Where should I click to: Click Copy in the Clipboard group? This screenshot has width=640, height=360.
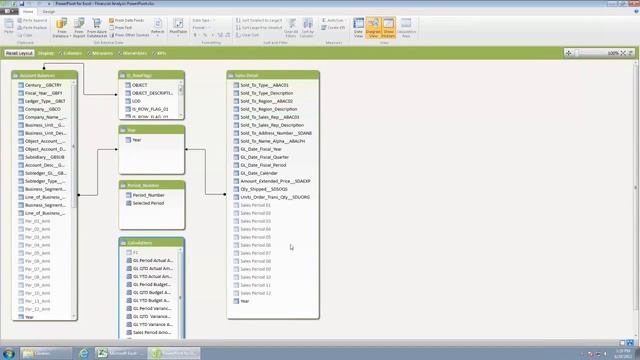pyautogui.click(x=25, y=35)
